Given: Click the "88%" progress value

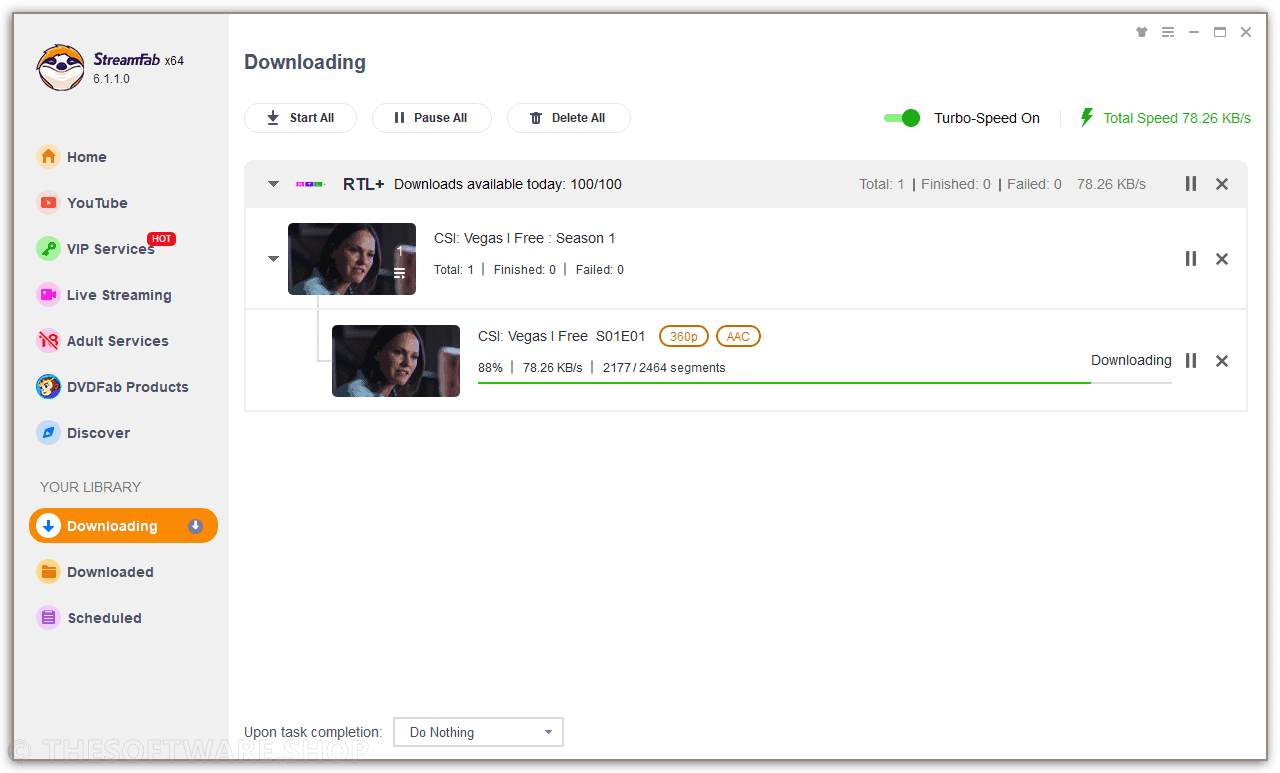Looking at the screenshot, I should [490, 367].
